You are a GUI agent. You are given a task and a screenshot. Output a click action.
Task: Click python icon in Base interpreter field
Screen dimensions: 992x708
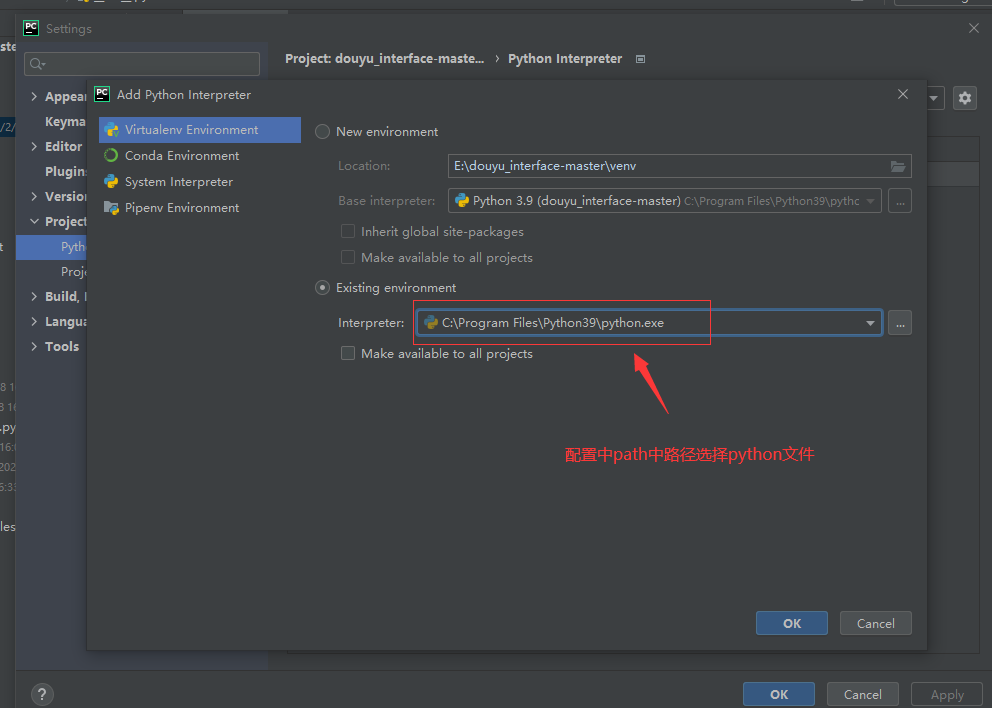coord(462,201)
